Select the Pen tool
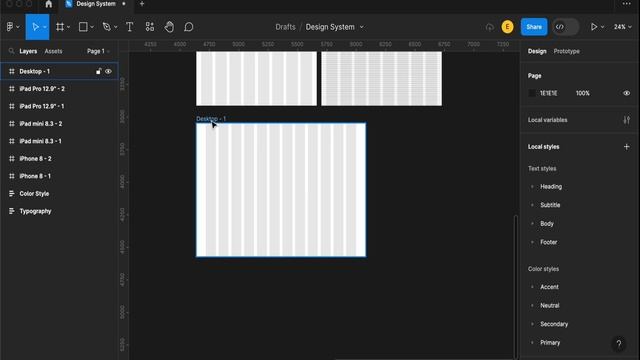 [x=107, y=27]
